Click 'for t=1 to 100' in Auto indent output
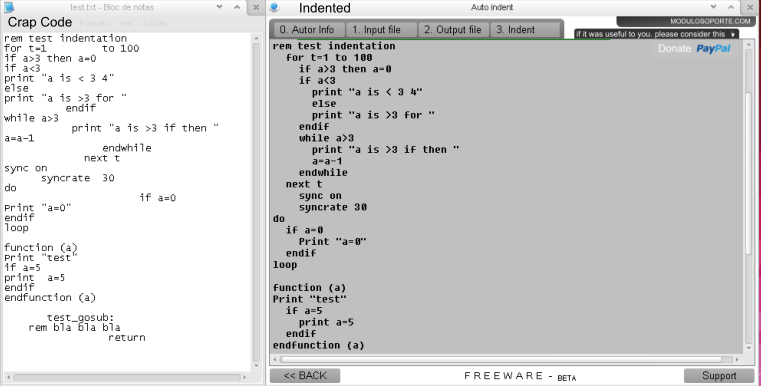The width and height of the screenshot is (761, 386). click(329, 58)
